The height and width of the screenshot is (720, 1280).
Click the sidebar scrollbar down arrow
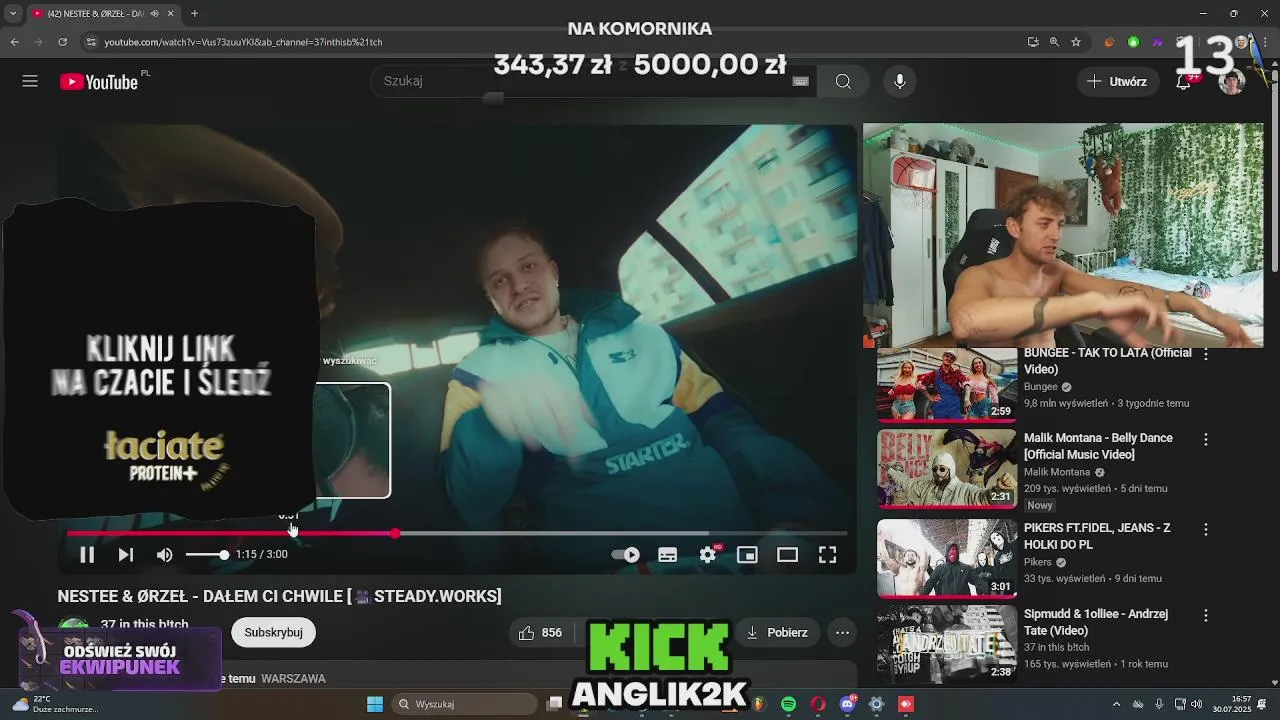coord(1274,684)
